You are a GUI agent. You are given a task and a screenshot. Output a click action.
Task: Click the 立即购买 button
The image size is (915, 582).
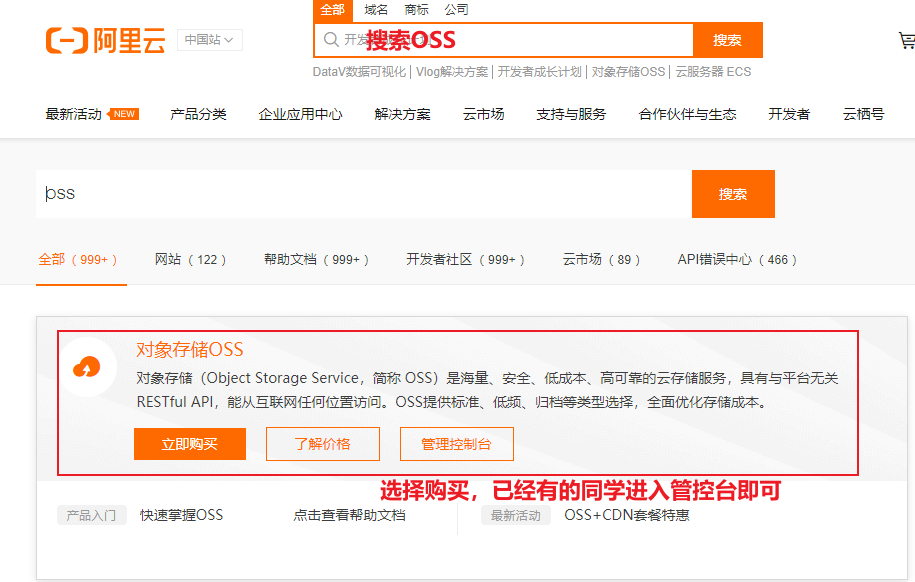coord(189,444)
